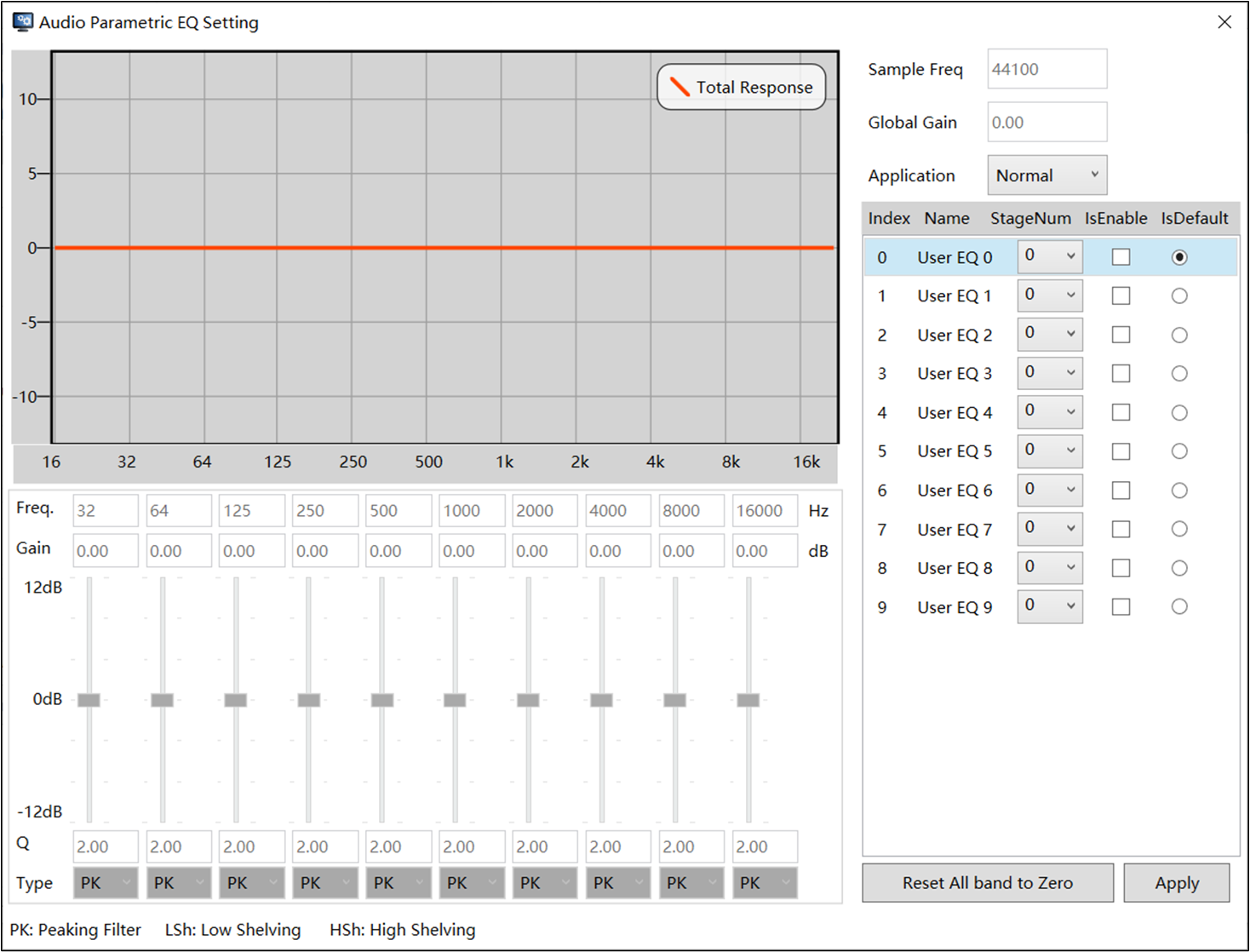Viewport: 1250px width, 952px height.
Task: Turn on the User EQ 5 checkbox
Action: (1121, 451)
